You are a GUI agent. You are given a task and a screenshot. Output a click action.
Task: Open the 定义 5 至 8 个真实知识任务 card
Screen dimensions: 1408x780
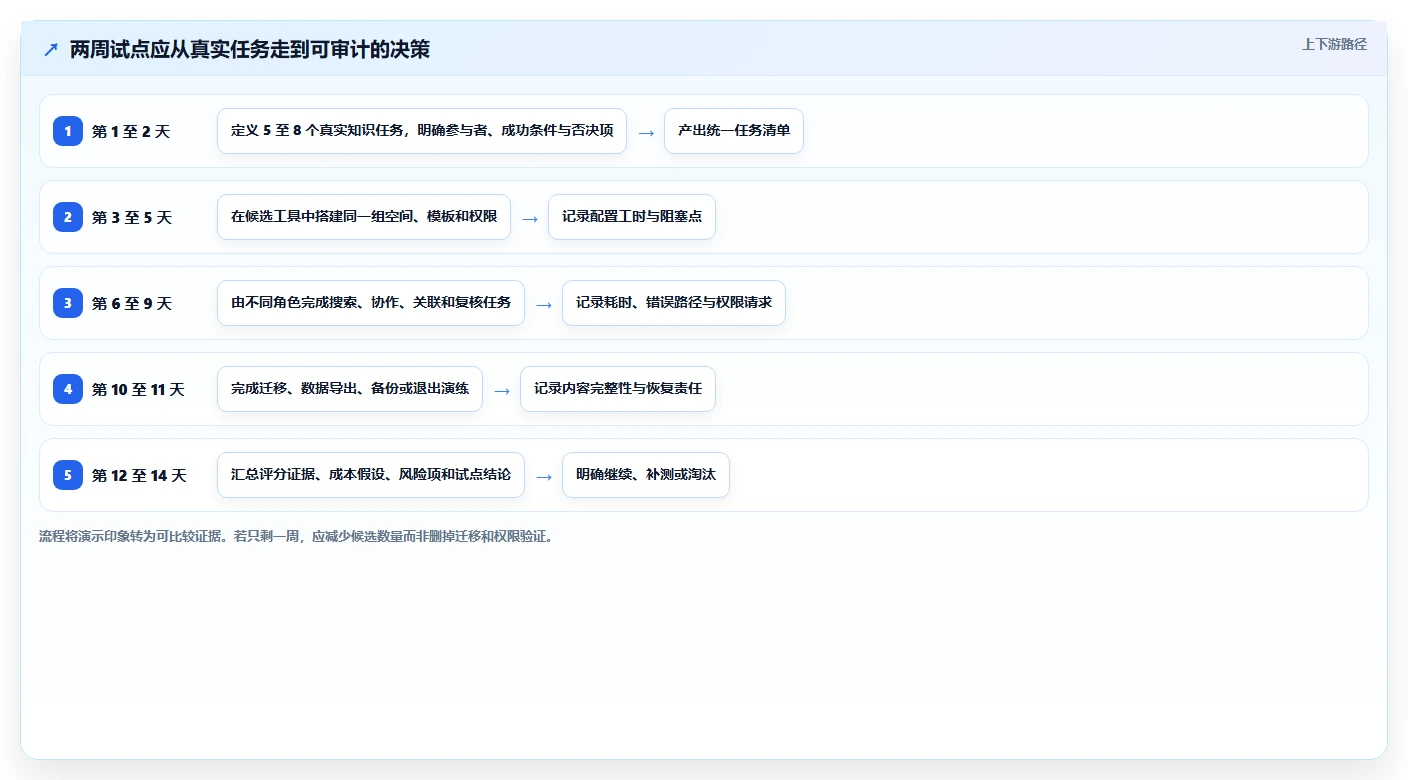[x=422, y=131]
